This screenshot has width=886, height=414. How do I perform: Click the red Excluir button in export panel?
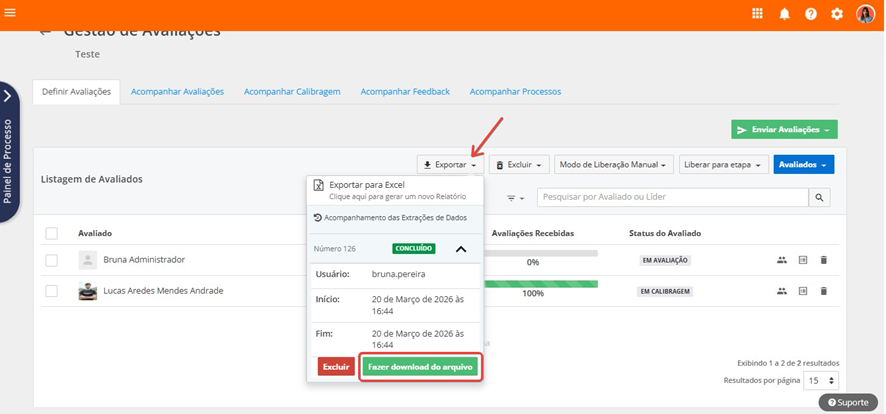click(336, 367)
